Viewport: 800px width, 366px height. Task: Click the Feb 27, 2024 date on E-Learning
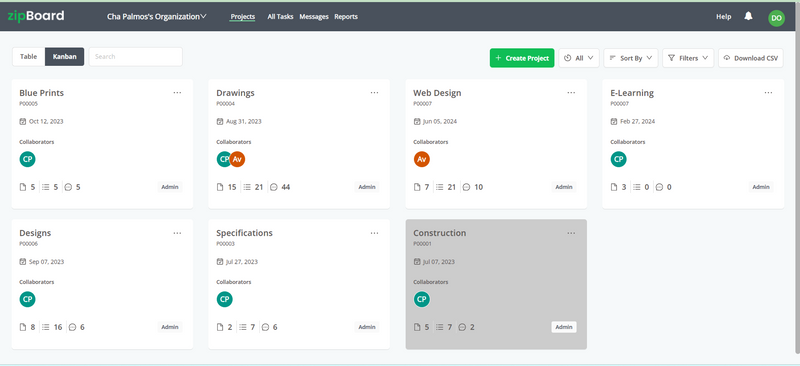[638, 121]
